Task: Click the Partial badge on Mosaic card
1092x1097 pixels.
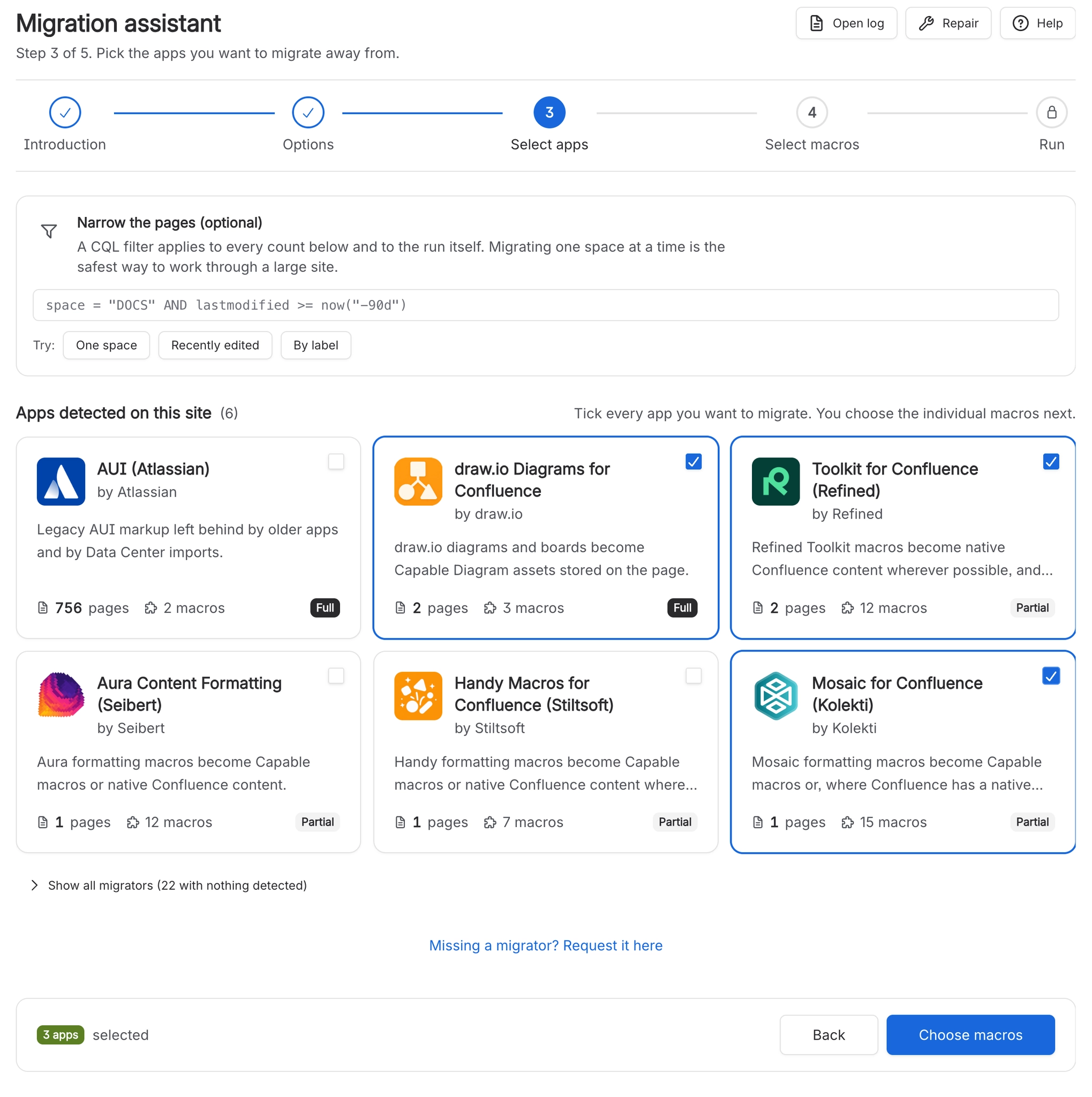Action: pyautogui.click(x=1033, y=822)
